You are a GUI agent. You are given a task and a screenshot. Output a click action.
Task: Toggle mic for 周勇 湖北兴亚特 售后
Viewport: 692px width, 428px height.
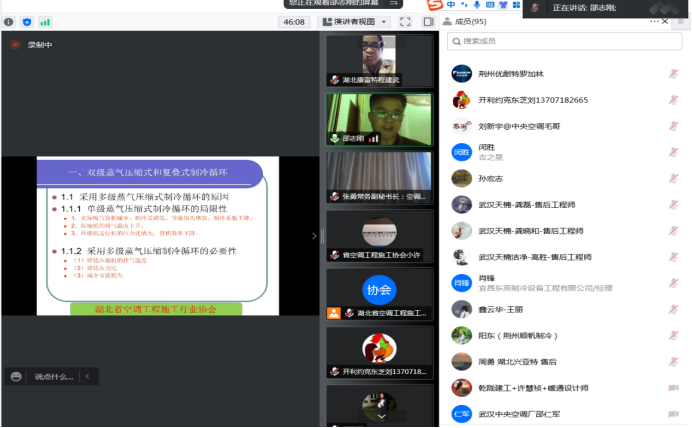tap(673, 362)
